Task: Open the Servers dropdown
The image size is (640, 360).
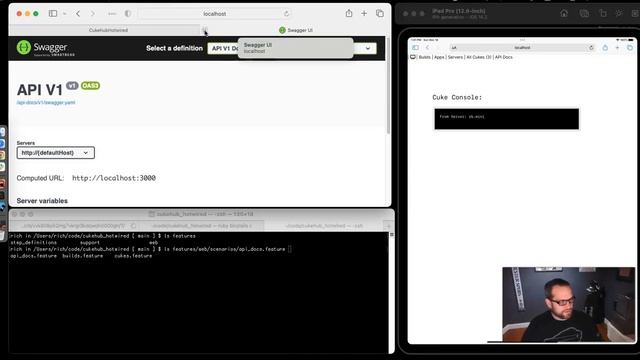Action: [56, 153]
